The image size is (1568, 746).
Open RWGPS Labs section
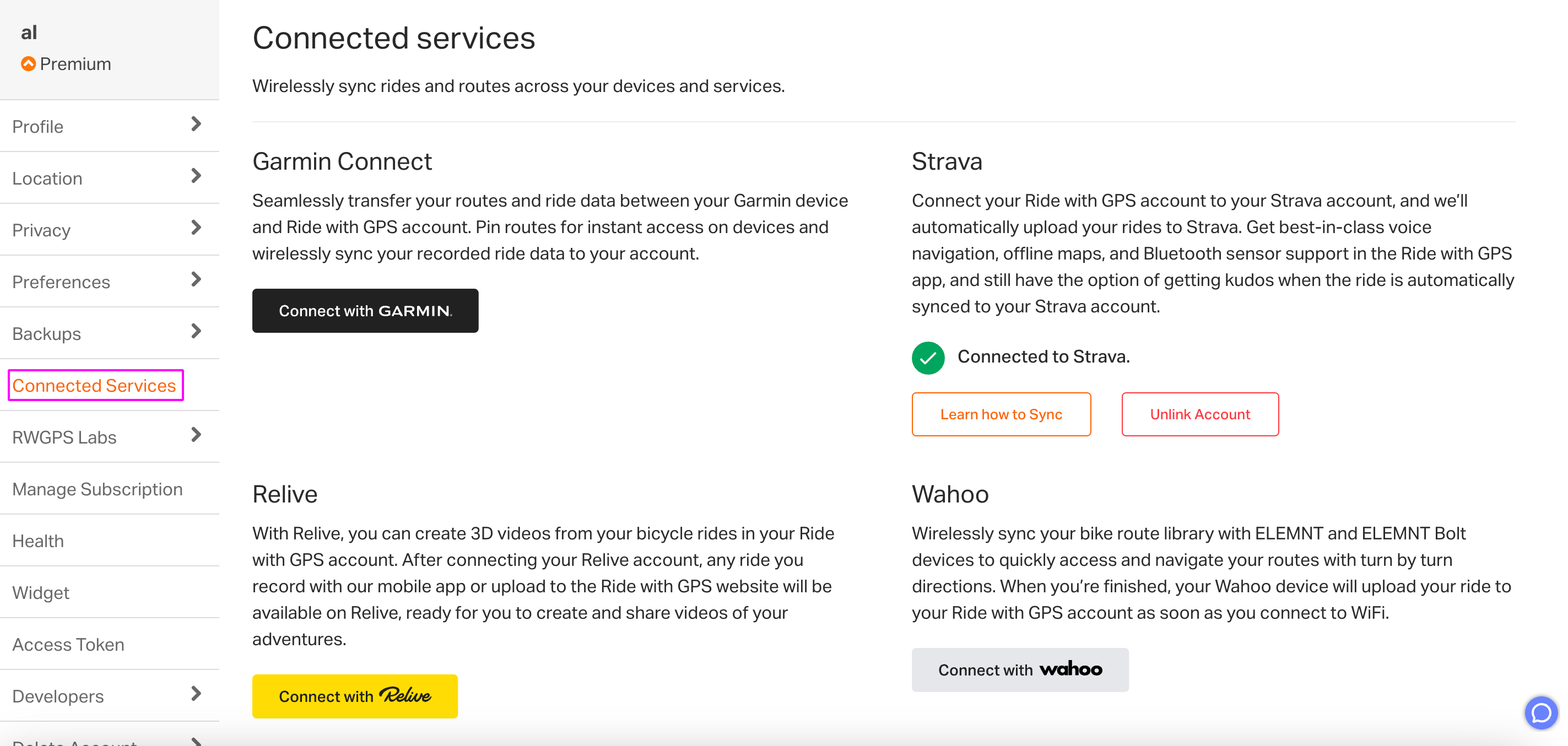[x=110, y=437]
